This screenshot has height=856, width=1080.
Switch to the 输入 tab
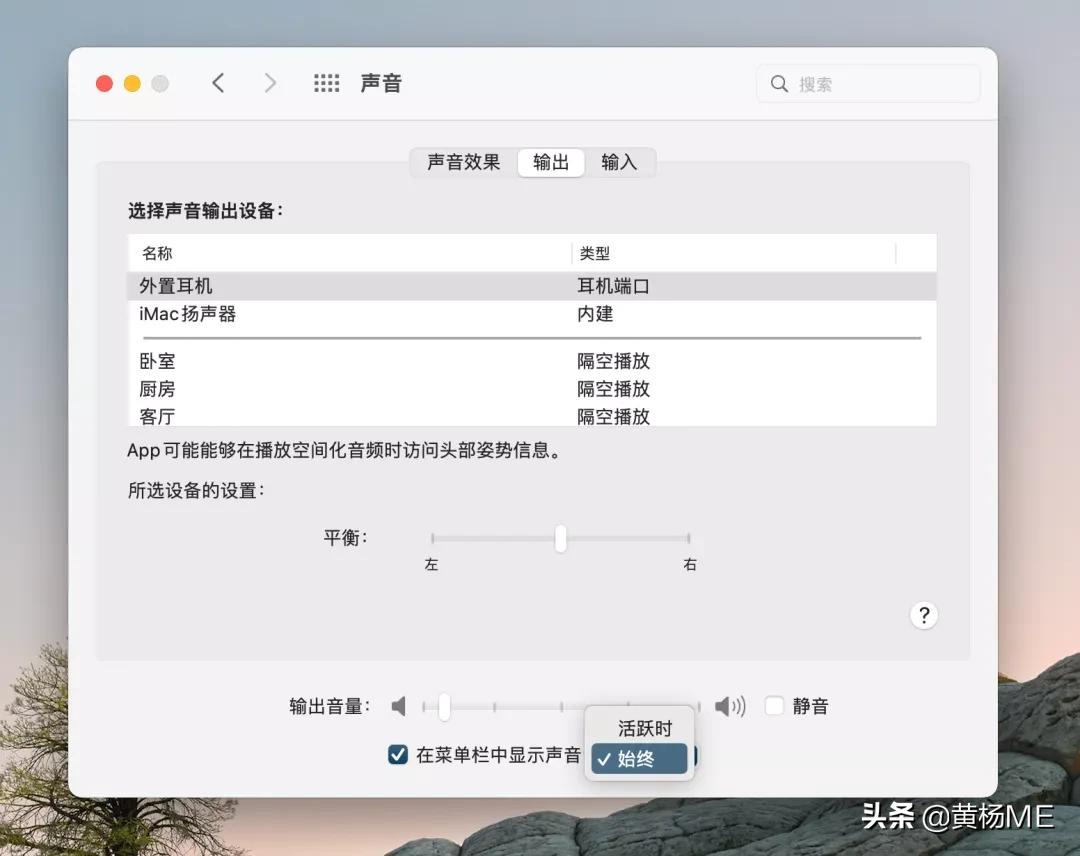point(621,162)
